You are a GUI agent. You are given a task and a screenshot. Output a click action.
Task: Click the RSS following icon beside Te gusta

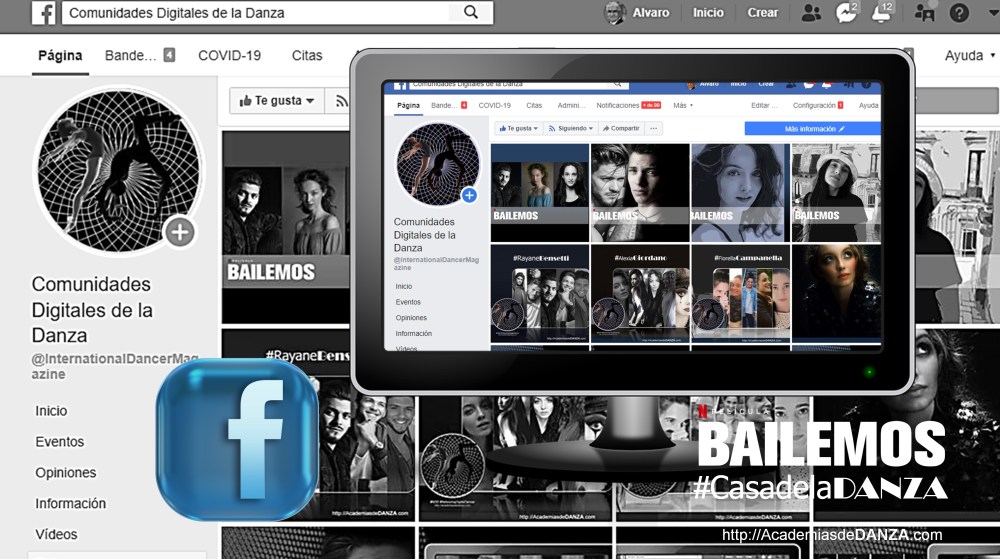[x=341, y=101]
